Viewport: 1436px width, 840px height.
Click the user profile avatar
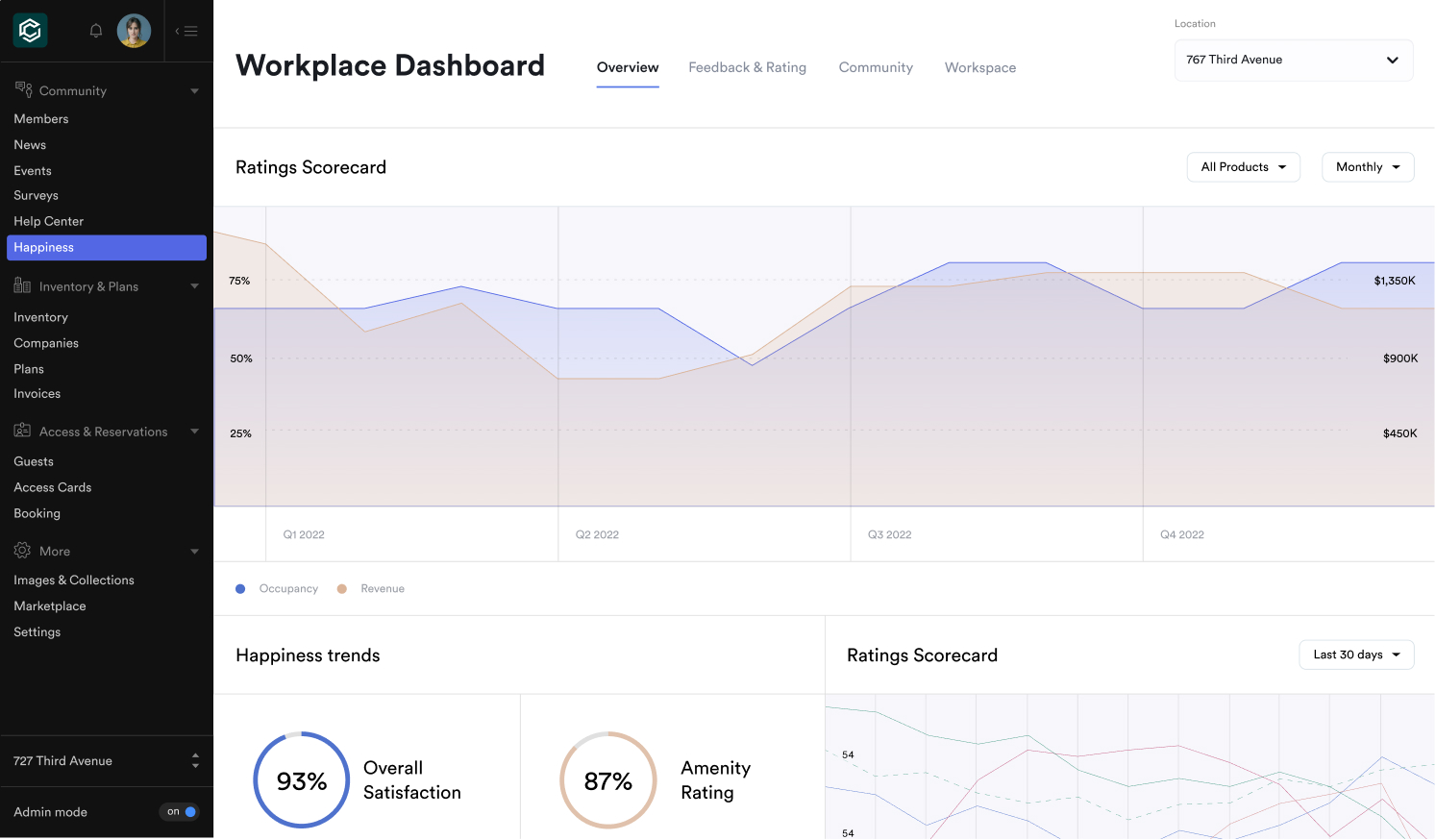point(134,31)
